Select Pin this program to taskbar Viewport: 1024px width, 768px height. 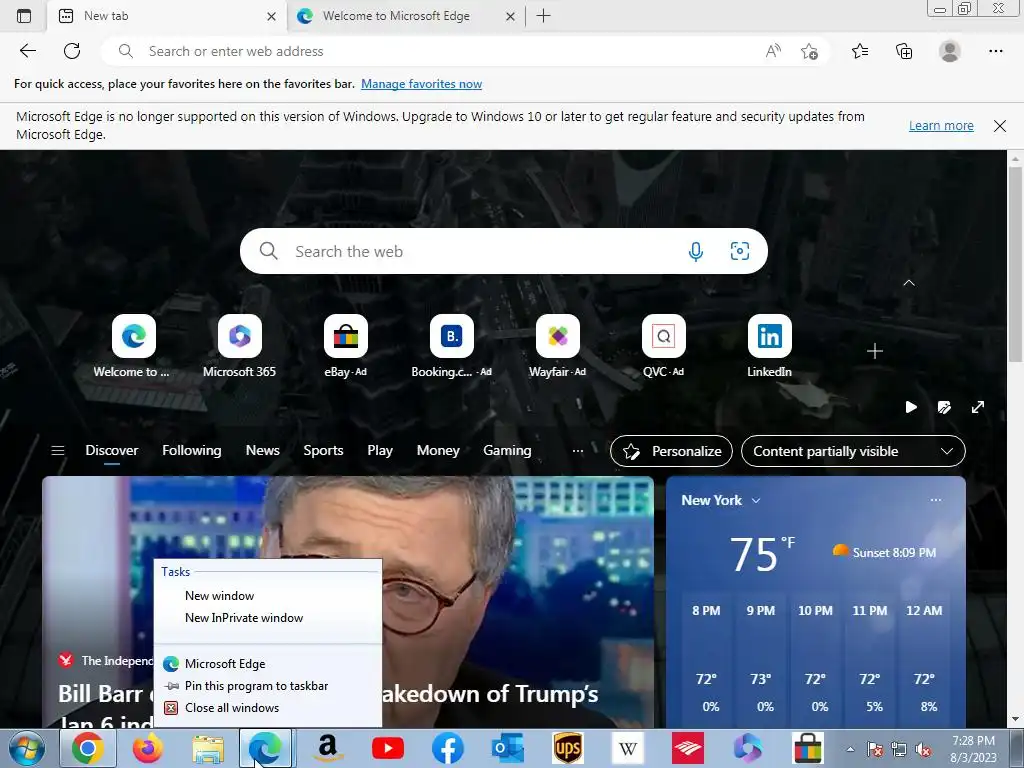[x=268, y=686]
